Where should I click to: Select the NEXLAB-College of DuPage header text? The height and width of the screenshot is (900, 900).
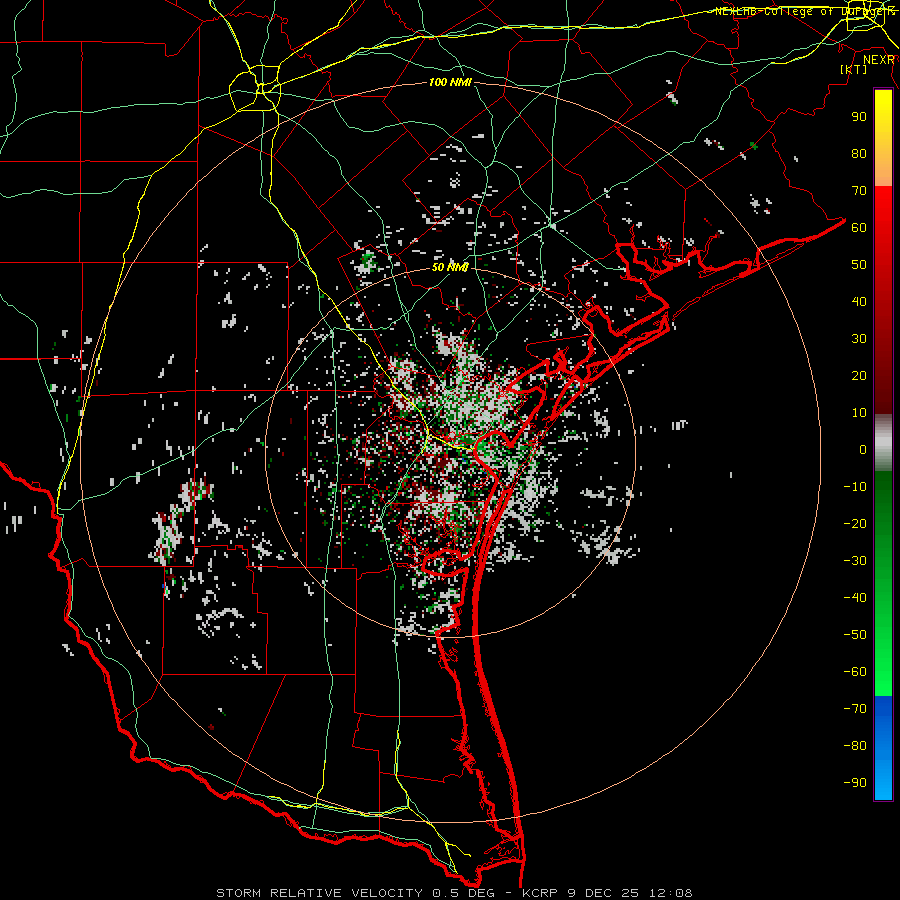[805, 11]
